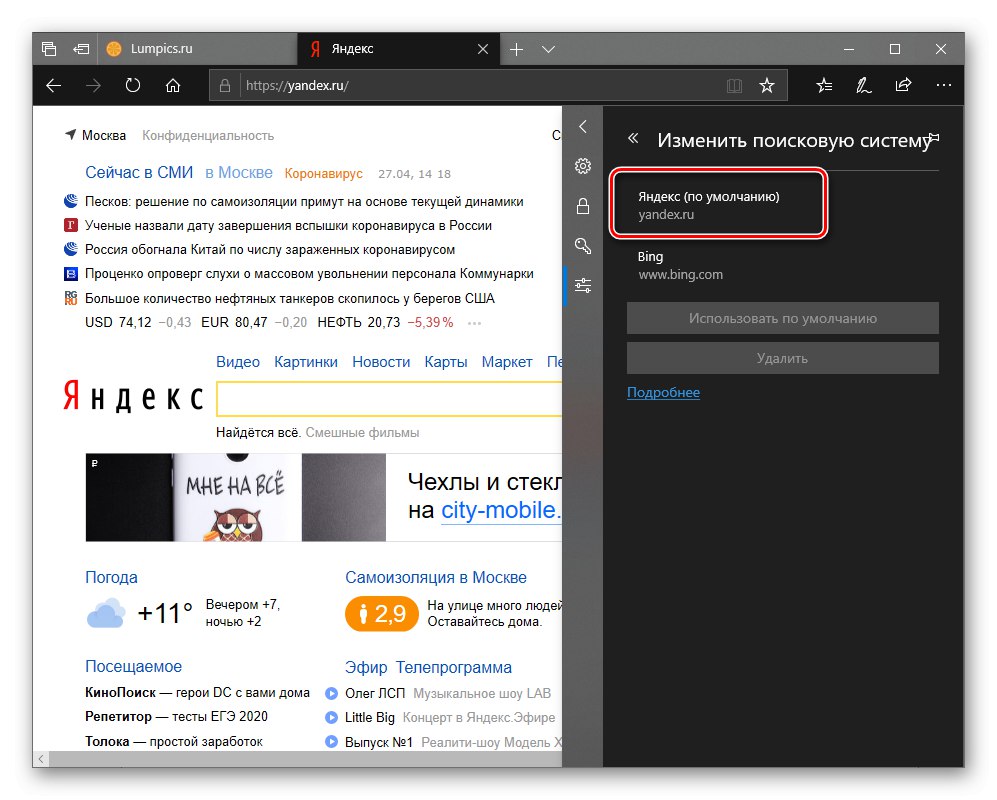Click the lock icon in the address bar

pyautogui.click(x=224, y=85)
